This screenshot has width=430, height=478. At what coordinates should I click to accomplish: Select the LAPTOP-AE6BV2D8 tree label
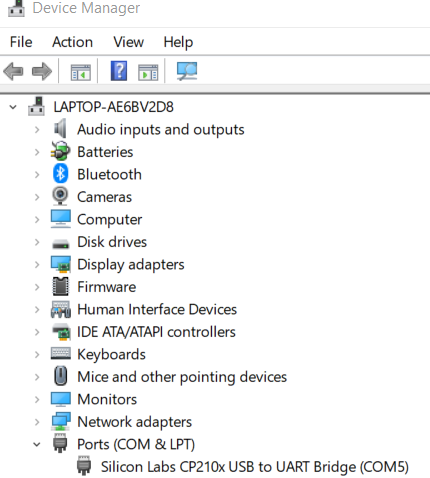point(113,107)
